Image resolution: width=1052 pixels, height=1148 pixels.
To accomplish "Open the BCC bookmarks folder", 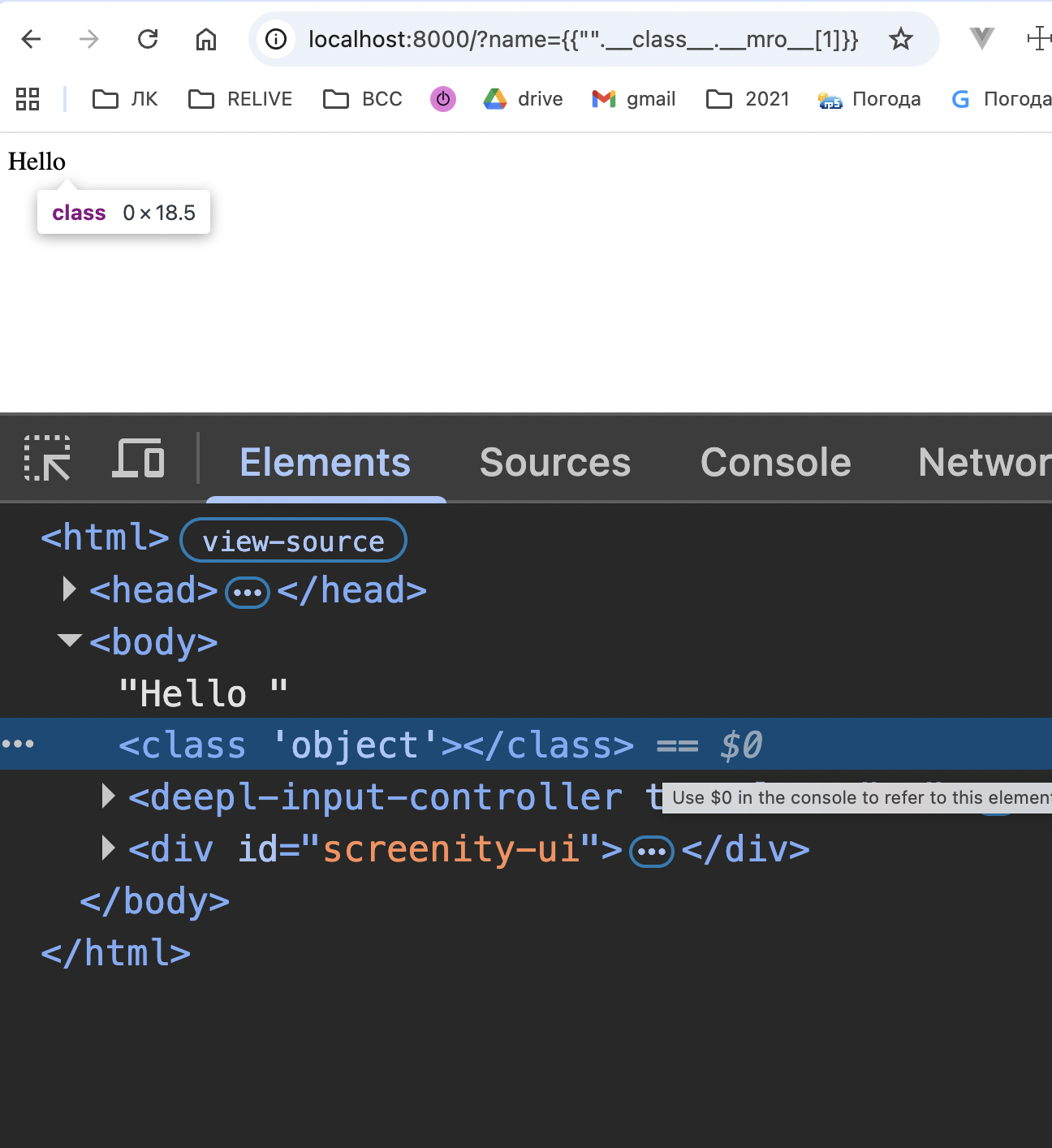I will pyautogui.click(x=363, y=99).
